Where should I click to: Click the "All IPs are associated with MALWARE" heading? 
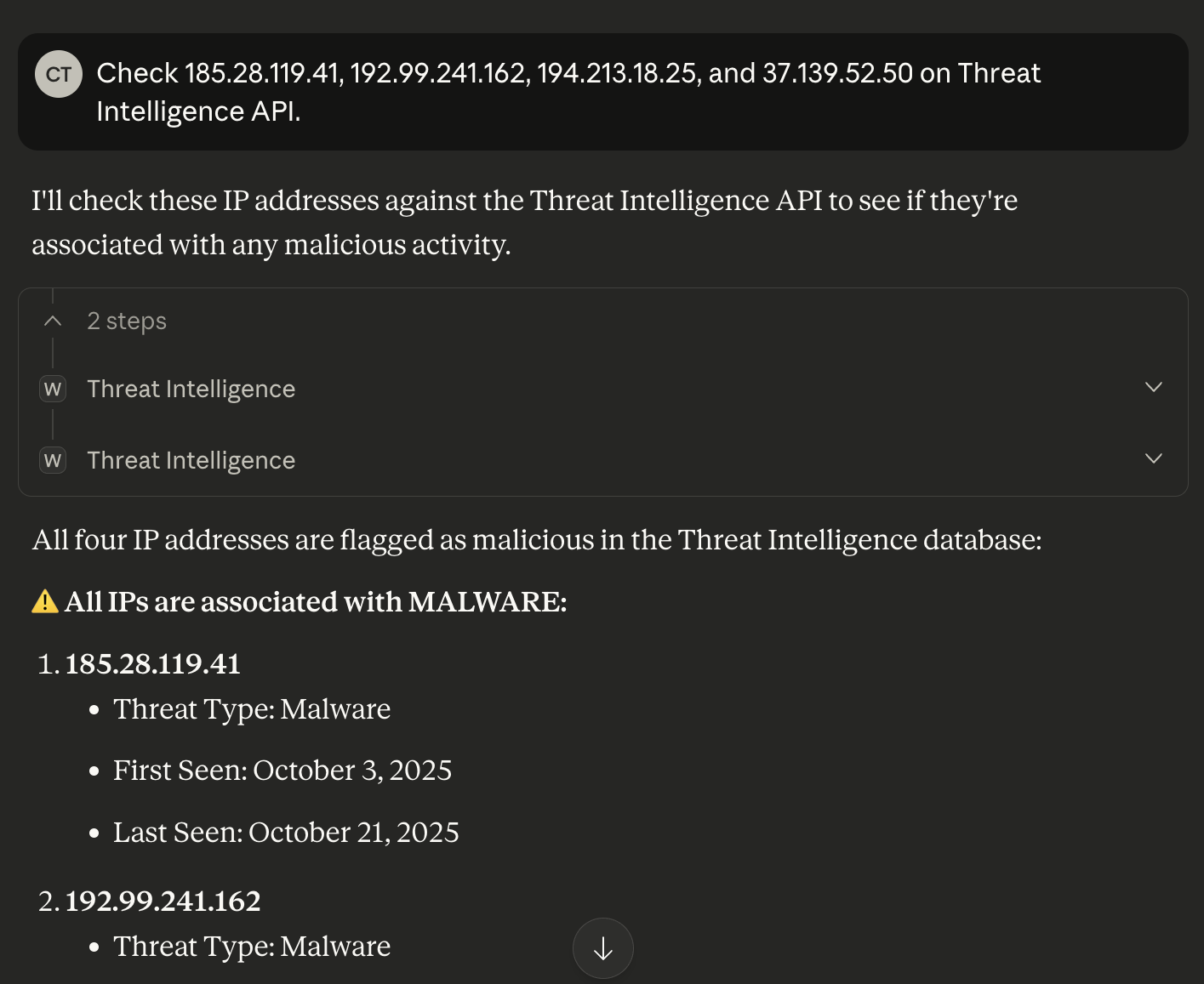pos(316,602)
